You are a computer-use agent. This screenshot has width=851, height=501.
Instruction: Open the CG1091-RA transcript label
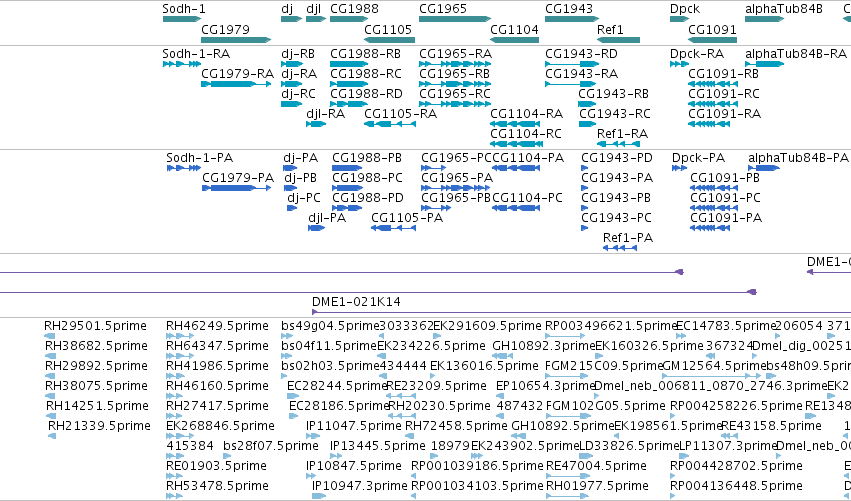click(x=725, y=114)
